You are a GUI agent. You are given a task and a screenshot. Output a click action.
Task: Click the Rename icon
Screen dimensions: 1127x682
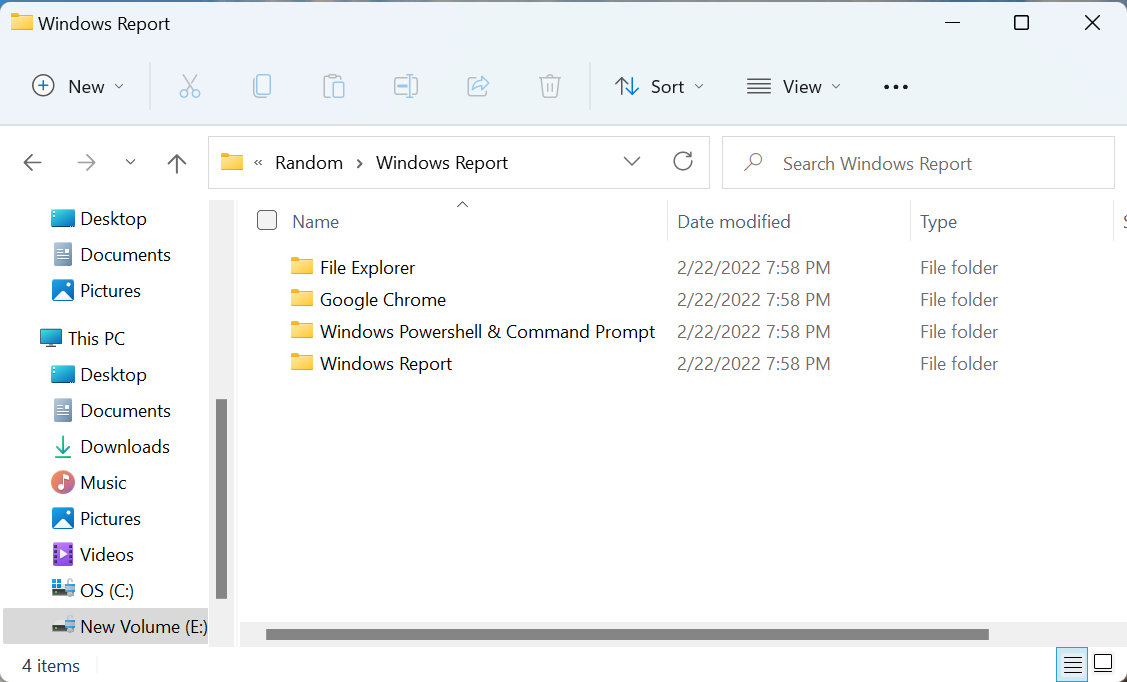click(406, 86)
